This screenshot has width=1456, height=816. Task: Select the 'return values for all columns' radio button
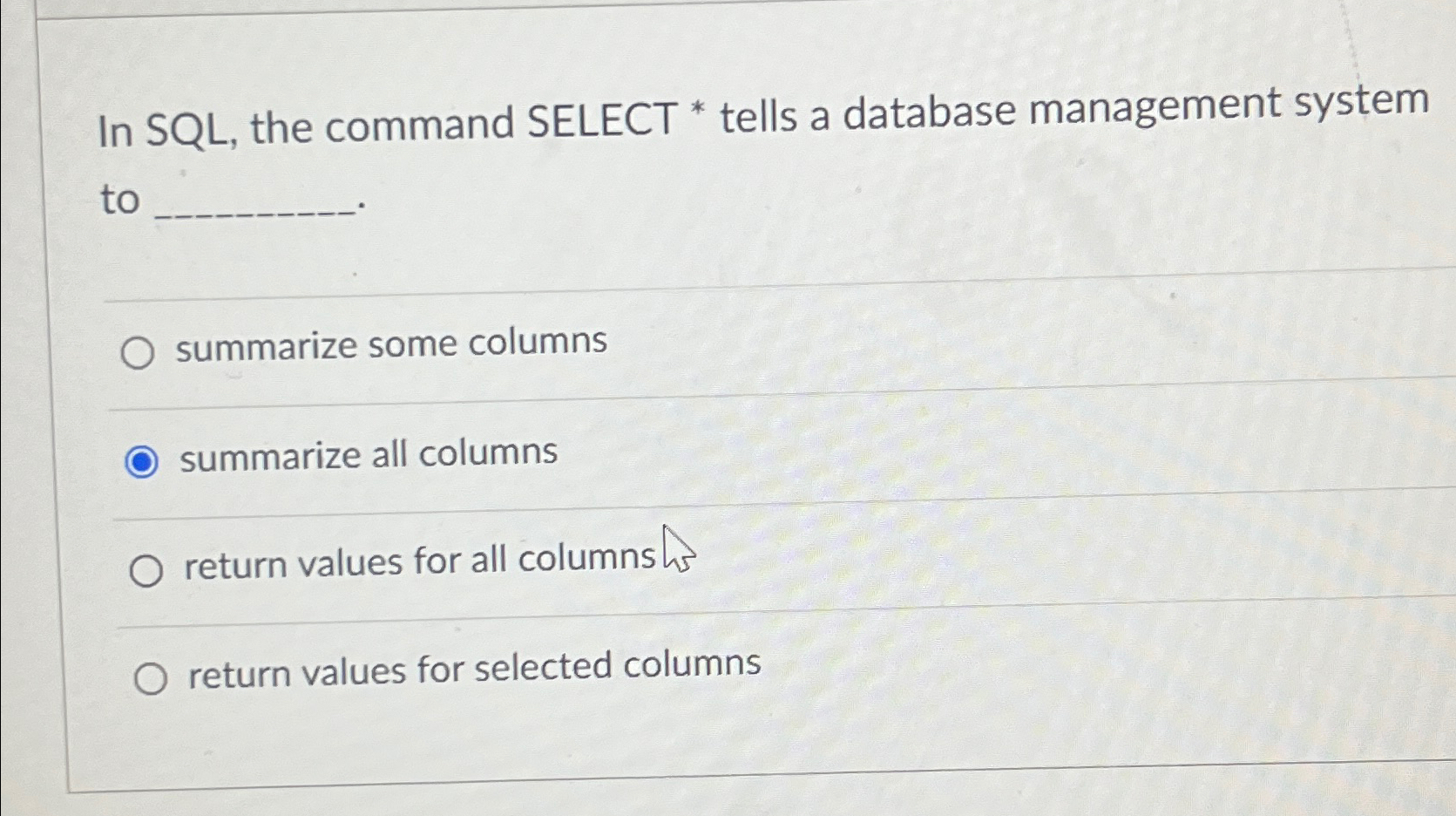(x=149, y=568)
